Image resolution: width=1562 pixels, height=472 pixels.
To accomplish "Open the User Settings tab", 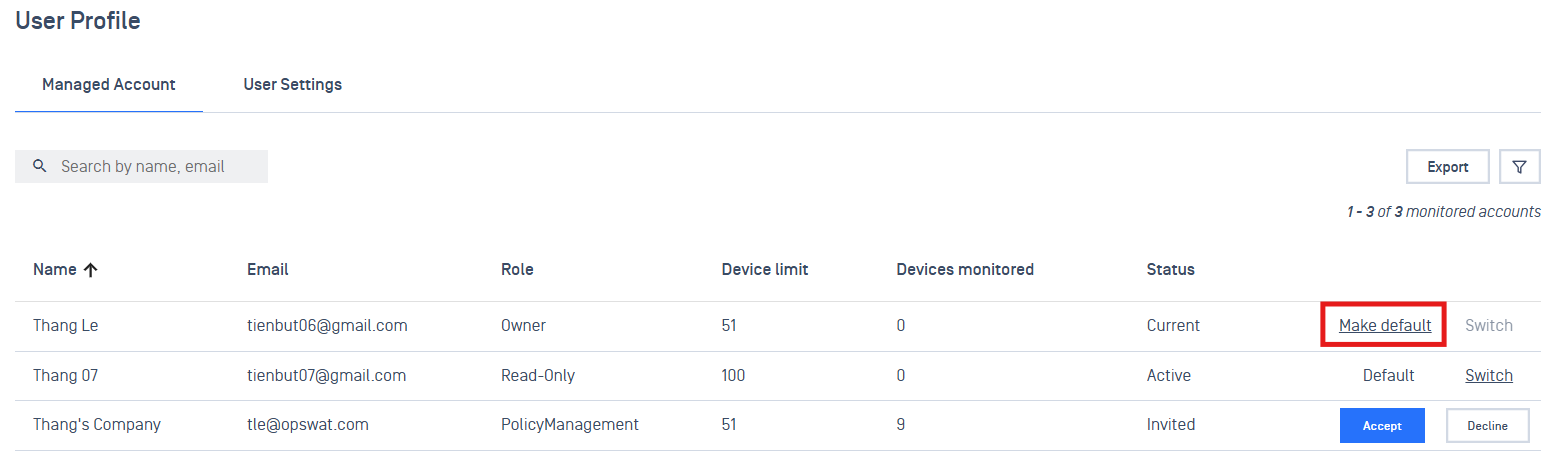I will point(292,85).
